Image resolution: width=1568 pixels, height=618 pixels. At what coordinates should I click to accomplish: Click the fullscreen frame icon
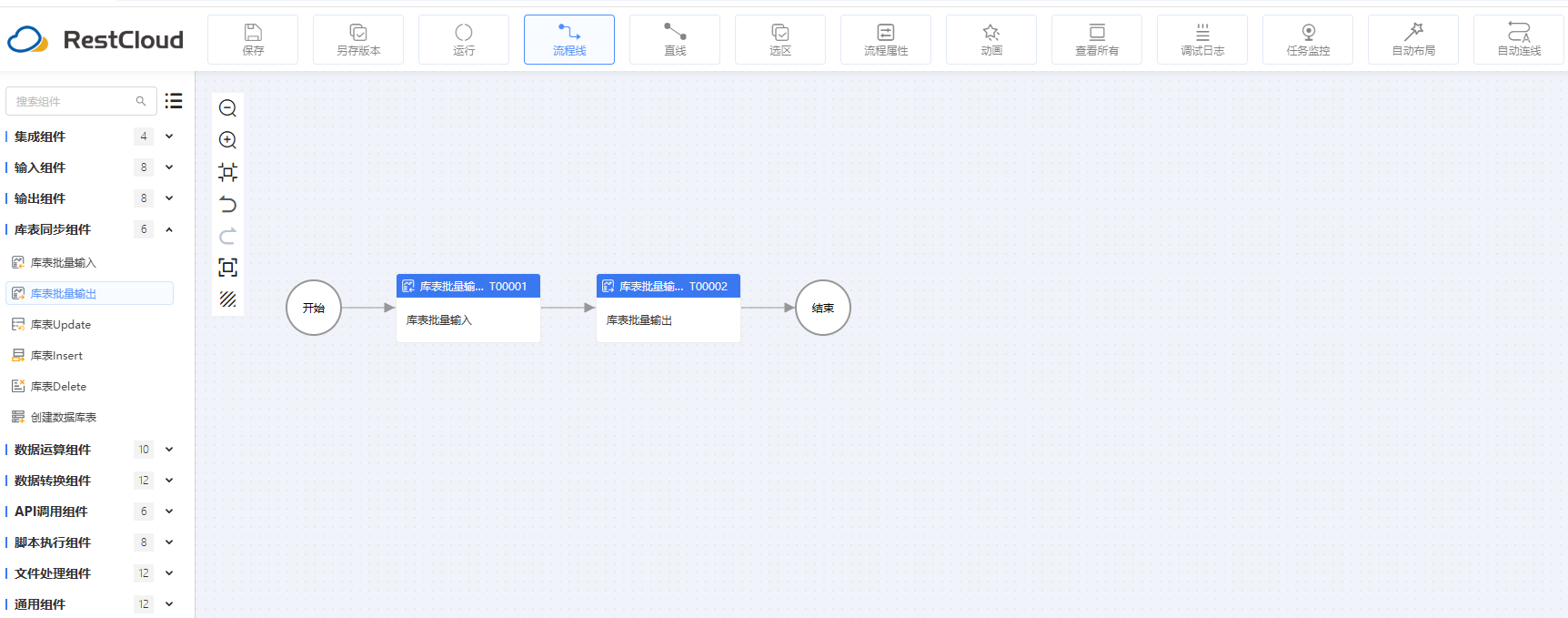click(x=228, y=268)
